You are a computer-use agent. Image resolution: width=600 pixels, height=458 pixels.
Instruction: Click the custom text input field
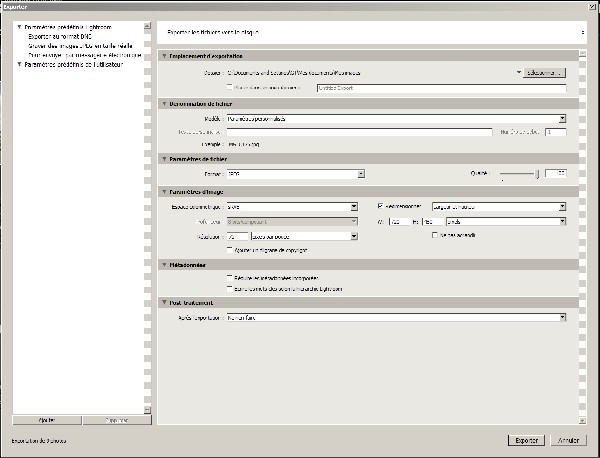click(359, 132)
